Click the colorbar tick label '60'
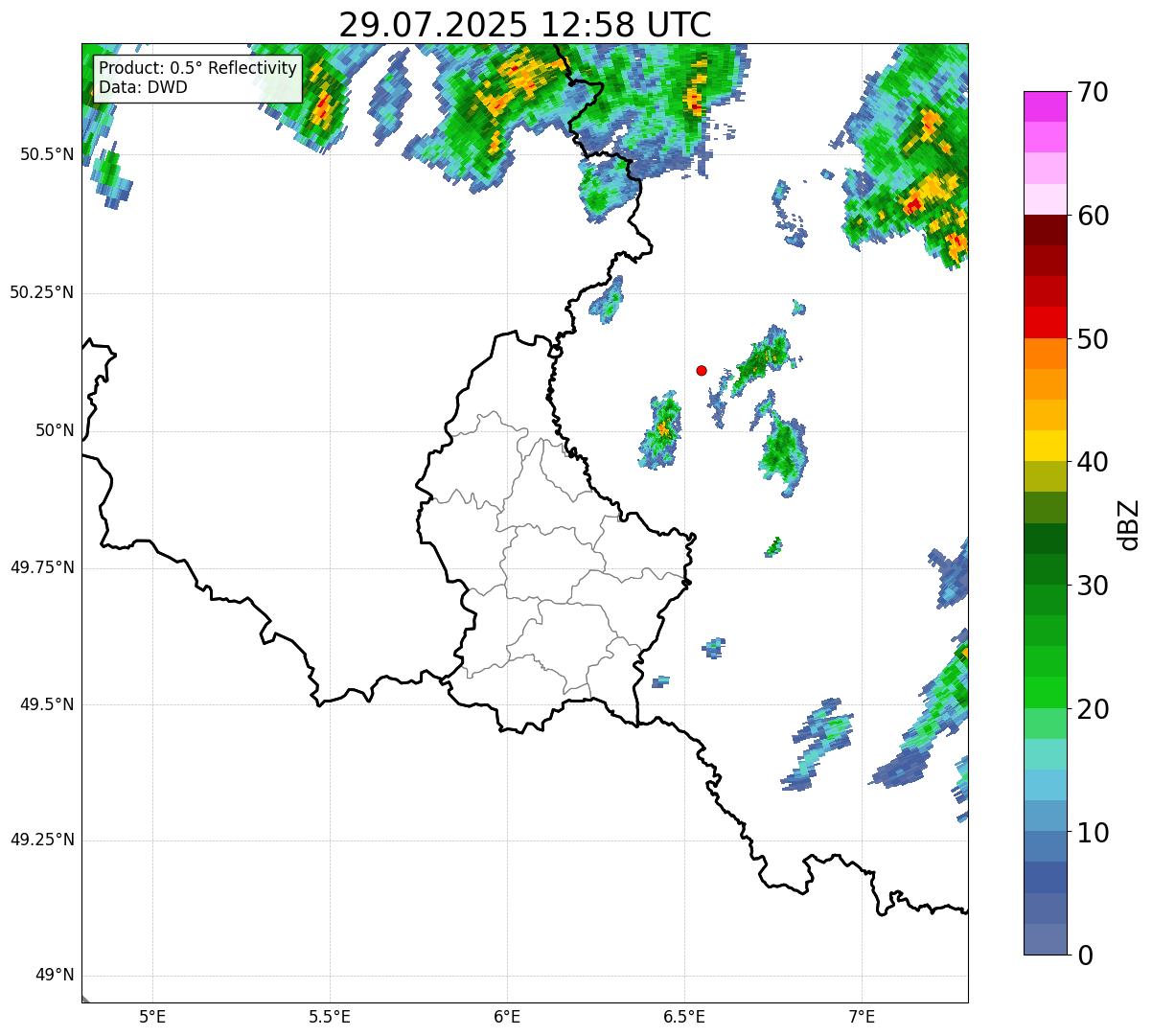1152x1036 pixels. pyautogui.click(x=1093, y=216)
